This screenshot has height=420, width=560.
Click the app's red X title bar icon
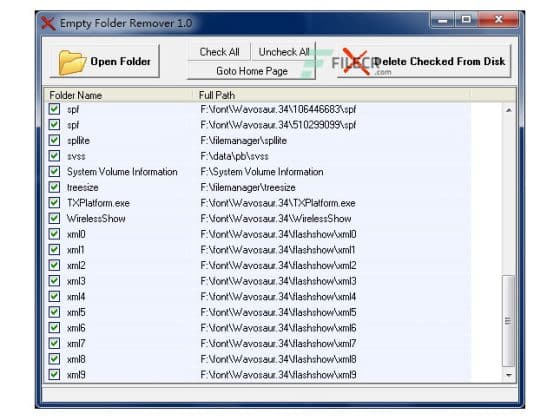(48, 24)
